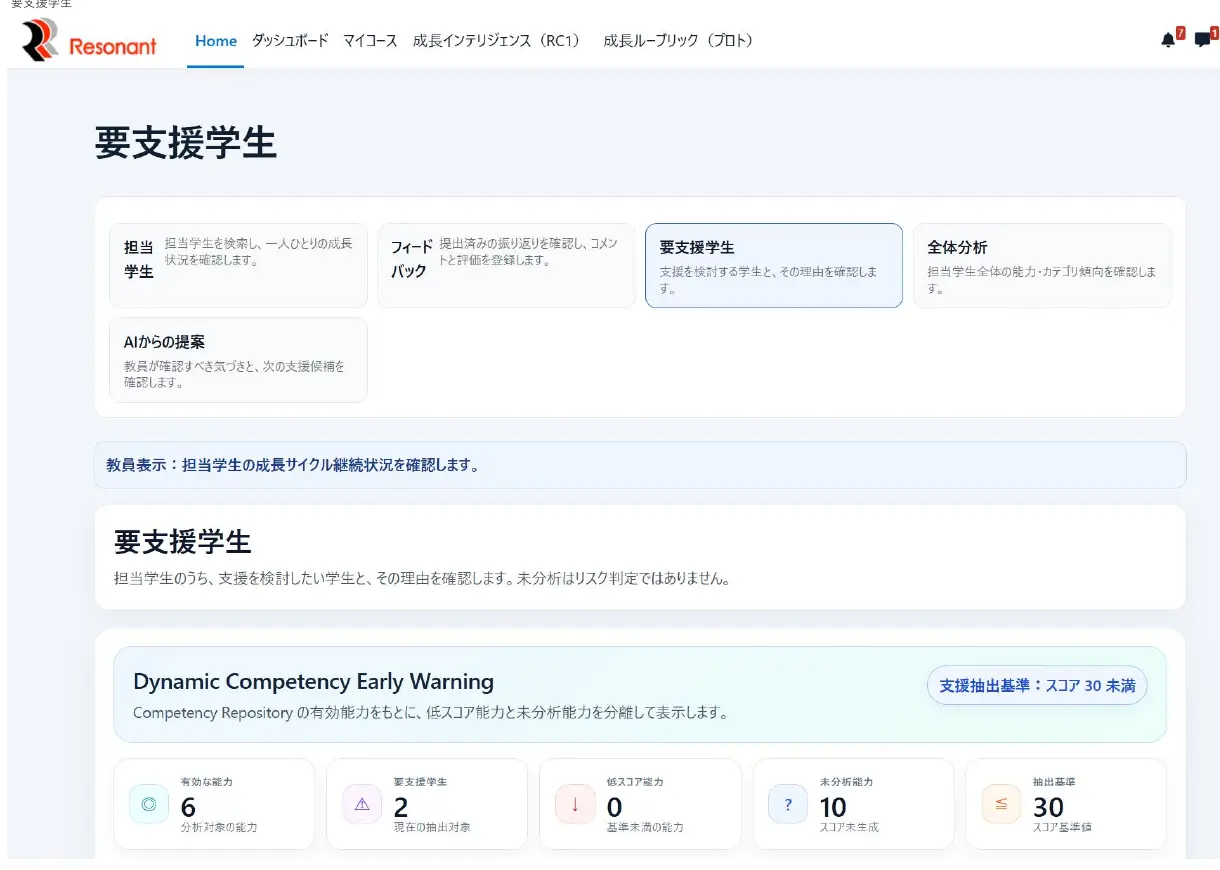Click the 要支援学生 warning triangle icon
The height and width of the screenshot is (870, 1220).
362,804
